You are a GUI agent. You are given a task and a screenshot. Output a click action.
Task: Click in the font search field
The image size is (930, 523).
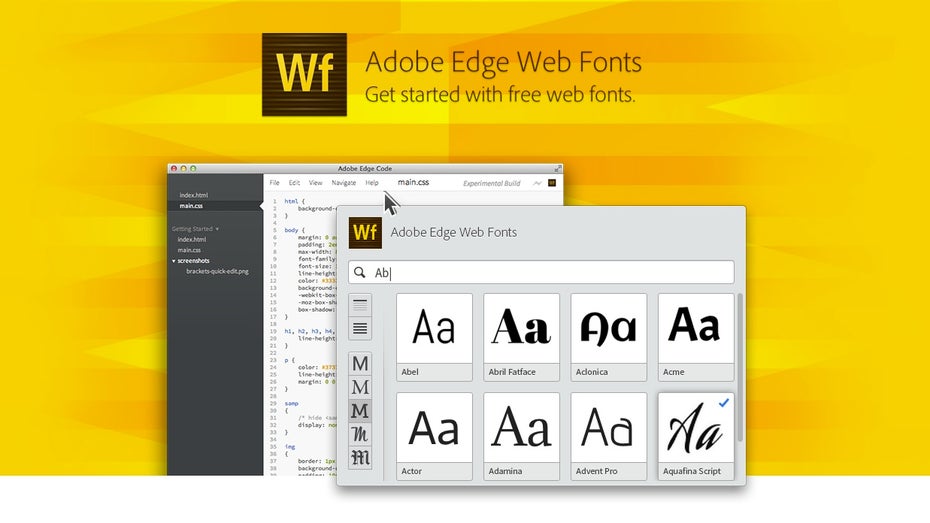click(541, 272)
